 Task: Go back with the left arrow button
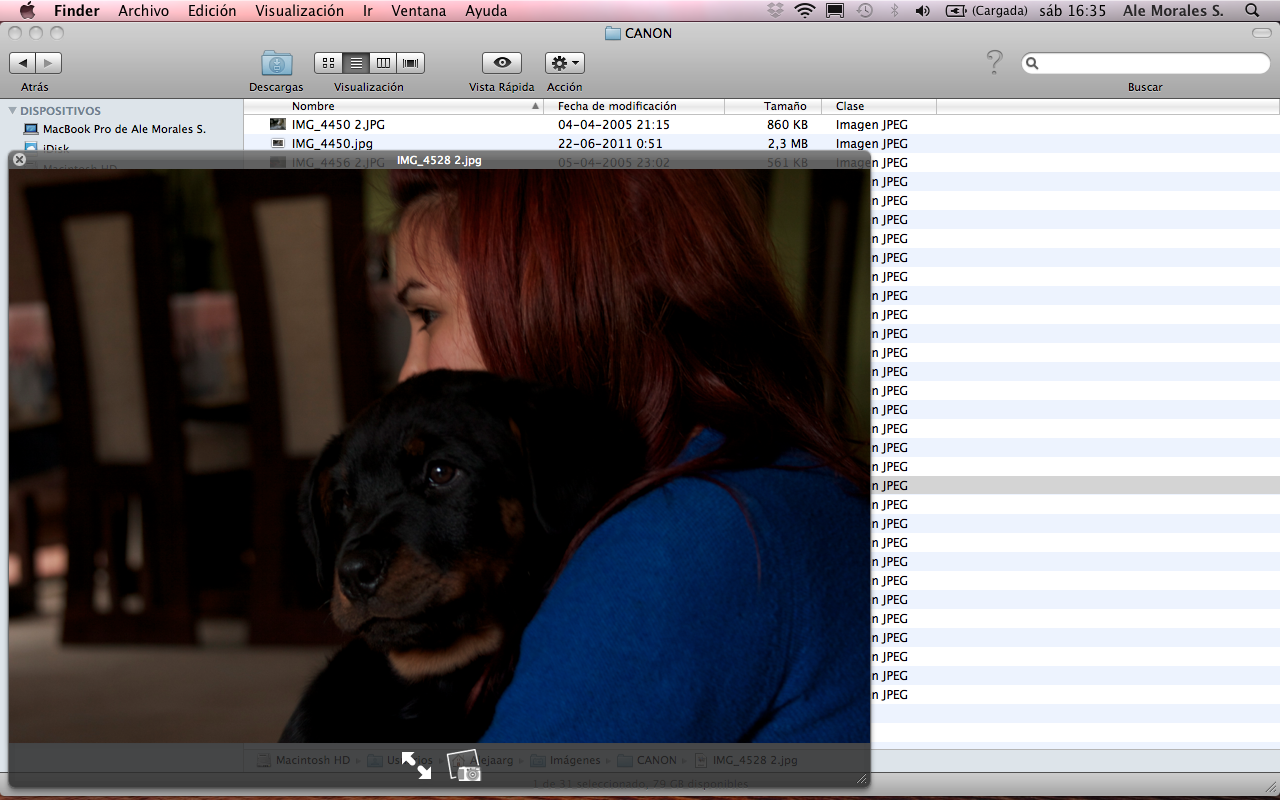coord(23,63)
